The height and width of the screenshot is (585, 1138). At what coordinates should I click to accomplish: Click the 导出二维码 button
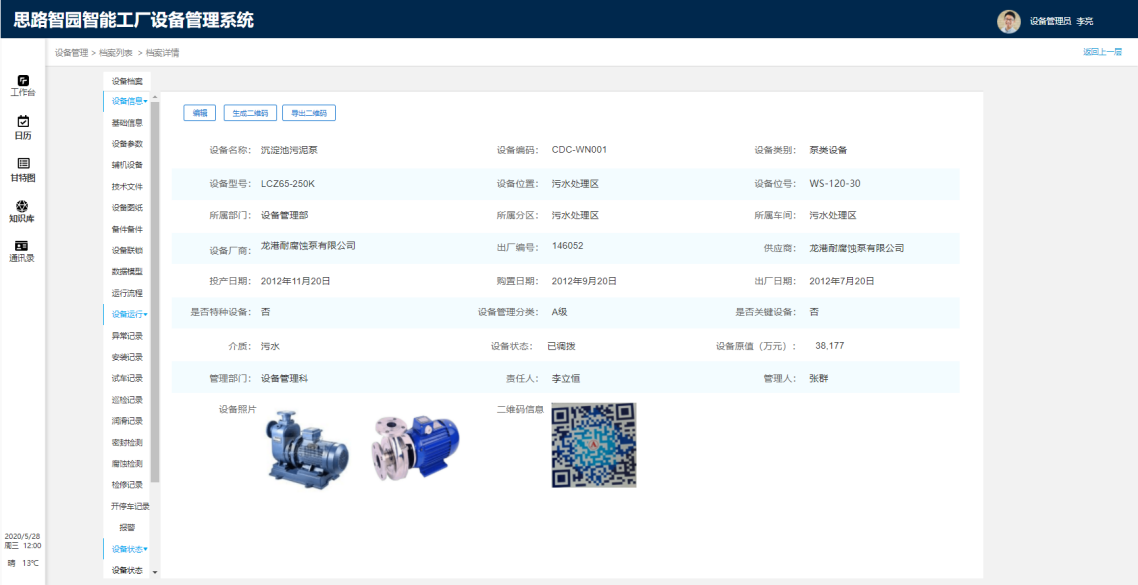309,113
